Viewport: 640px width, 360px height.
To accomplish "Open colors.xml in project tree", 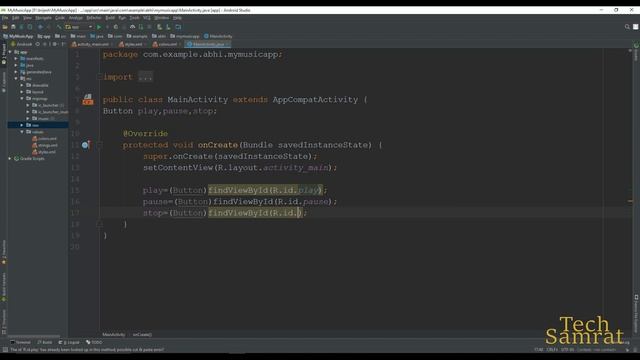I will [x=44, y=139].
